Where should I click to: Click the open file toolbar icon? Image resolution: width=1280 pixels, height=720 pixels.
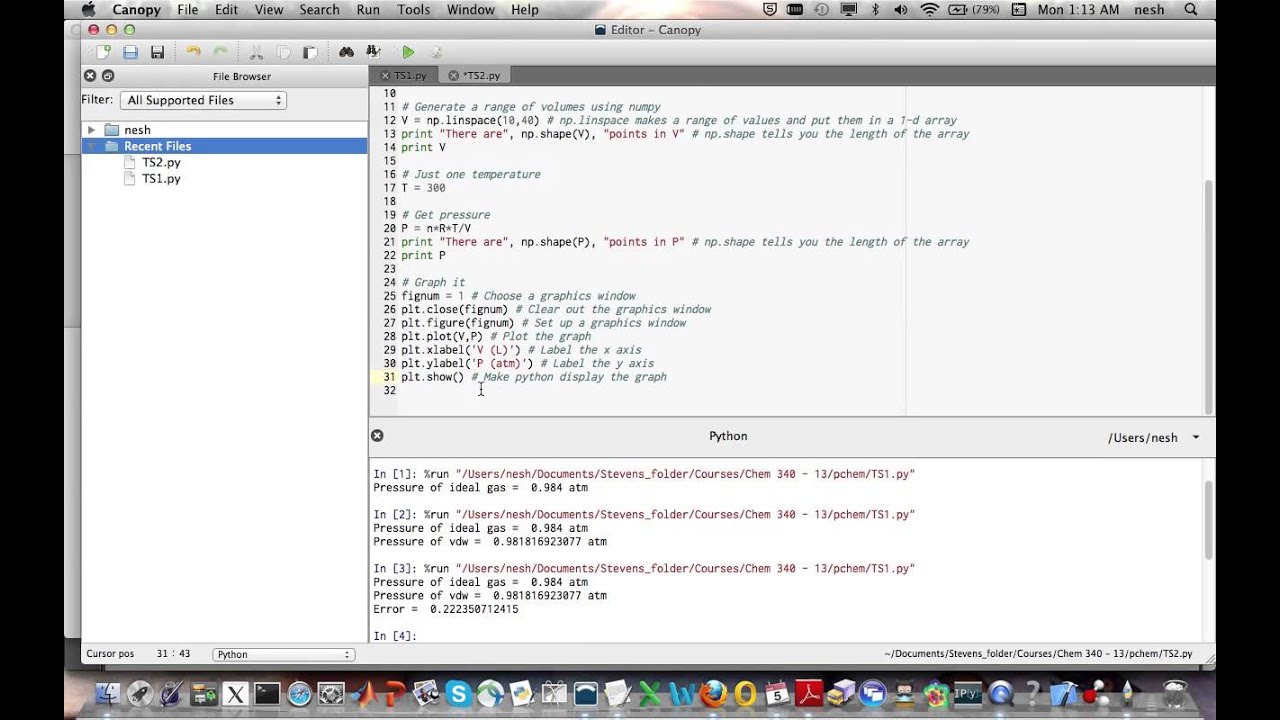tap(130, 52)
